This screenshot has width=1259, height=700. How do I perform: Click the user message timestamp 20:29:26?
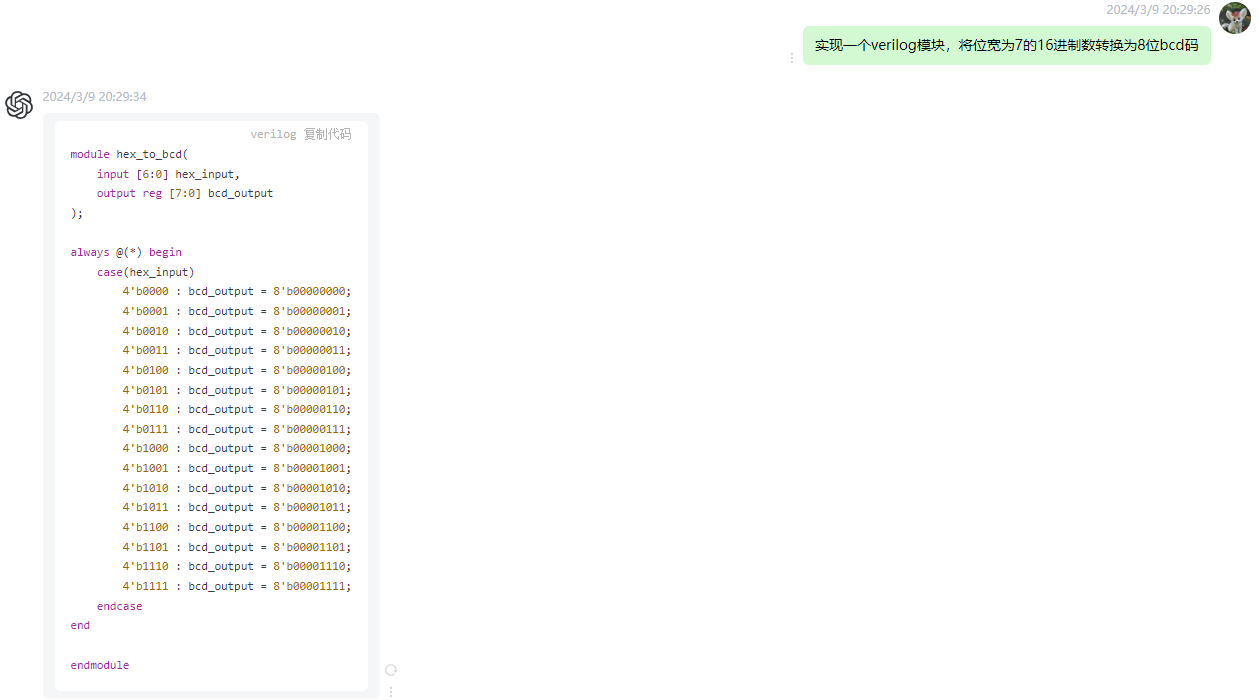[x=1158, y=10]
